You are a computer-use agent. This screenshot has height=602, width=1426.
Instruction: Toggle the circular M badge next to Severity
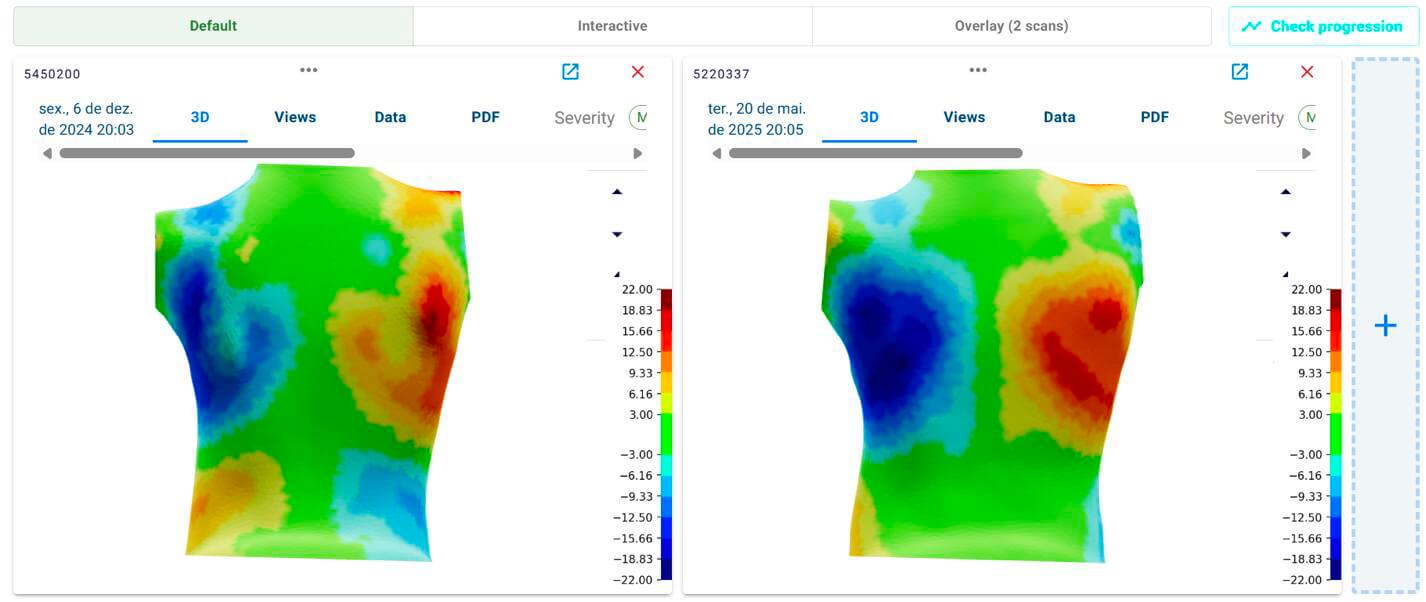tap(640, 116)
